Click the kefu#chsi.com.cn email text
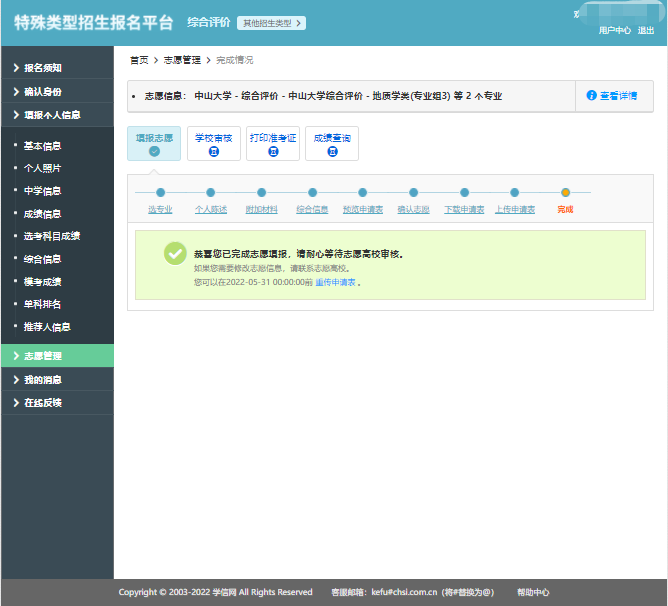The image size is (668, 606). click(404, 592)
